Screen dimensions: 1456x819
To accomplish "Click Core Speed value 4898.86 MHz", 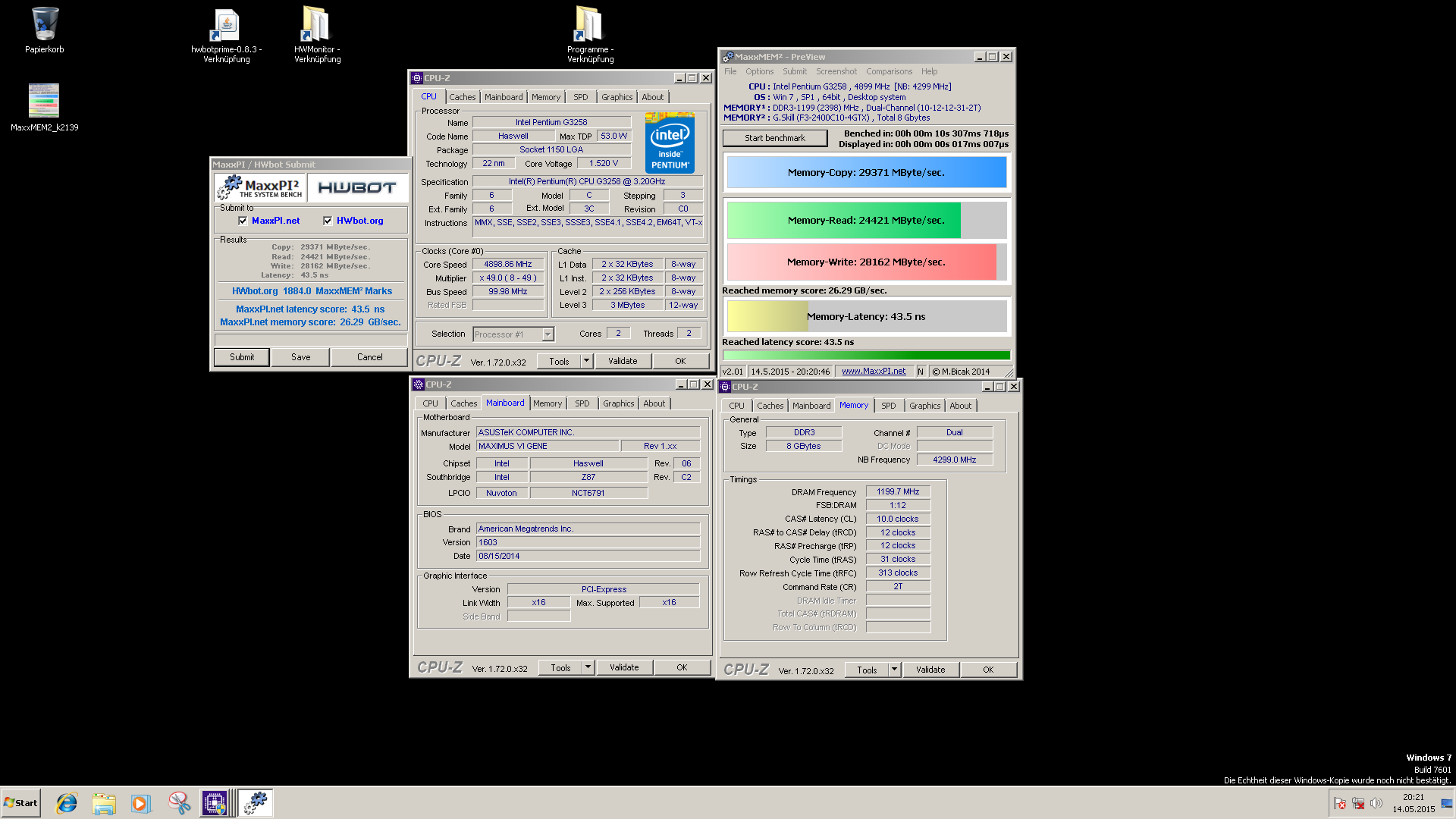I will click(508, 265).
